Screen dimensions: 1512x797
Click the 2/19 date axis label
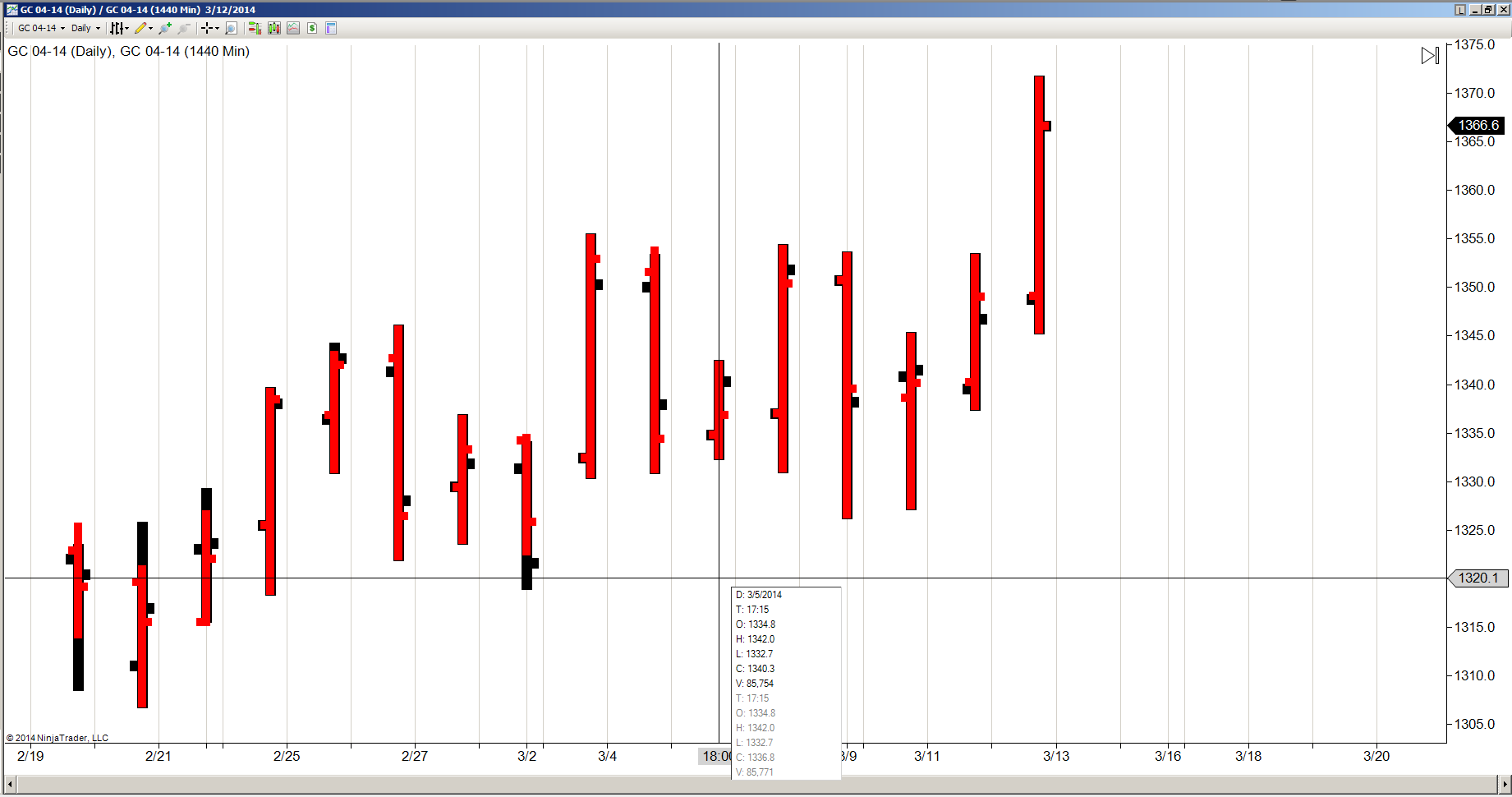point(30,756)
